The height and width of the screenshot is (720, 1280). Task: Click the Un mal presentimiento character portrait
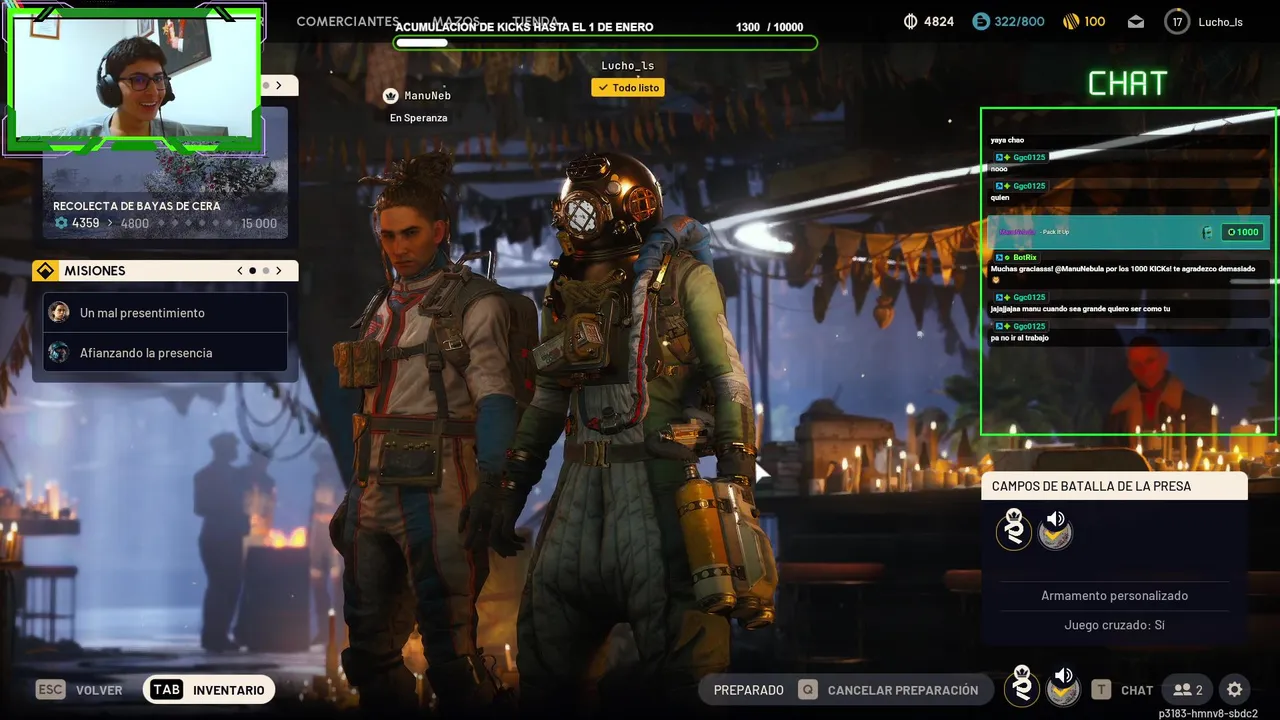[59, 312]
